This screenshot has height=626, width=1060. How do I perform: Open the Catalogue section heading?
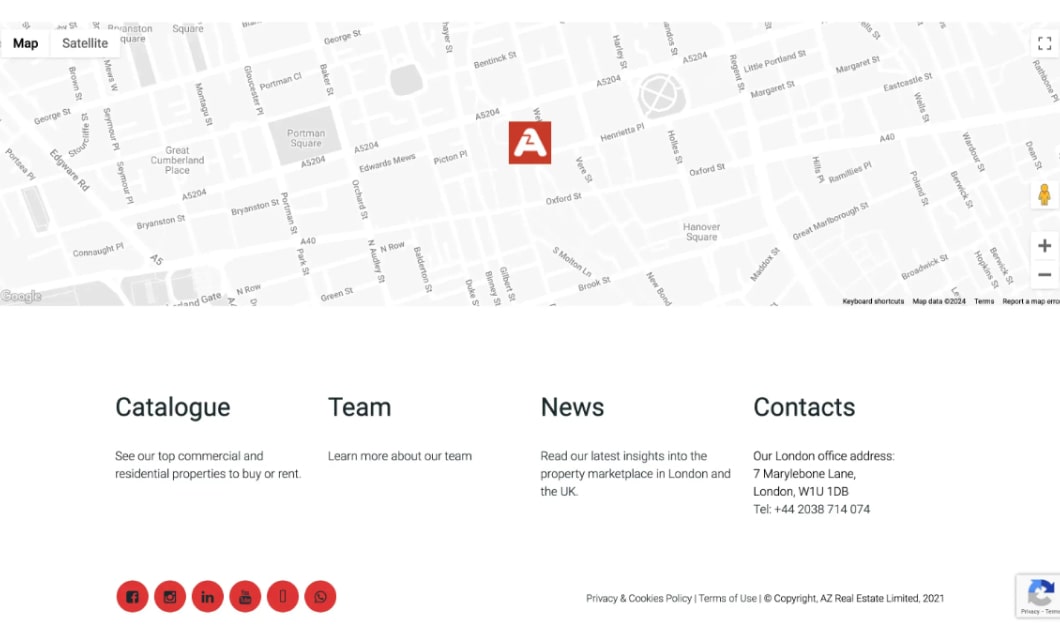172,407
